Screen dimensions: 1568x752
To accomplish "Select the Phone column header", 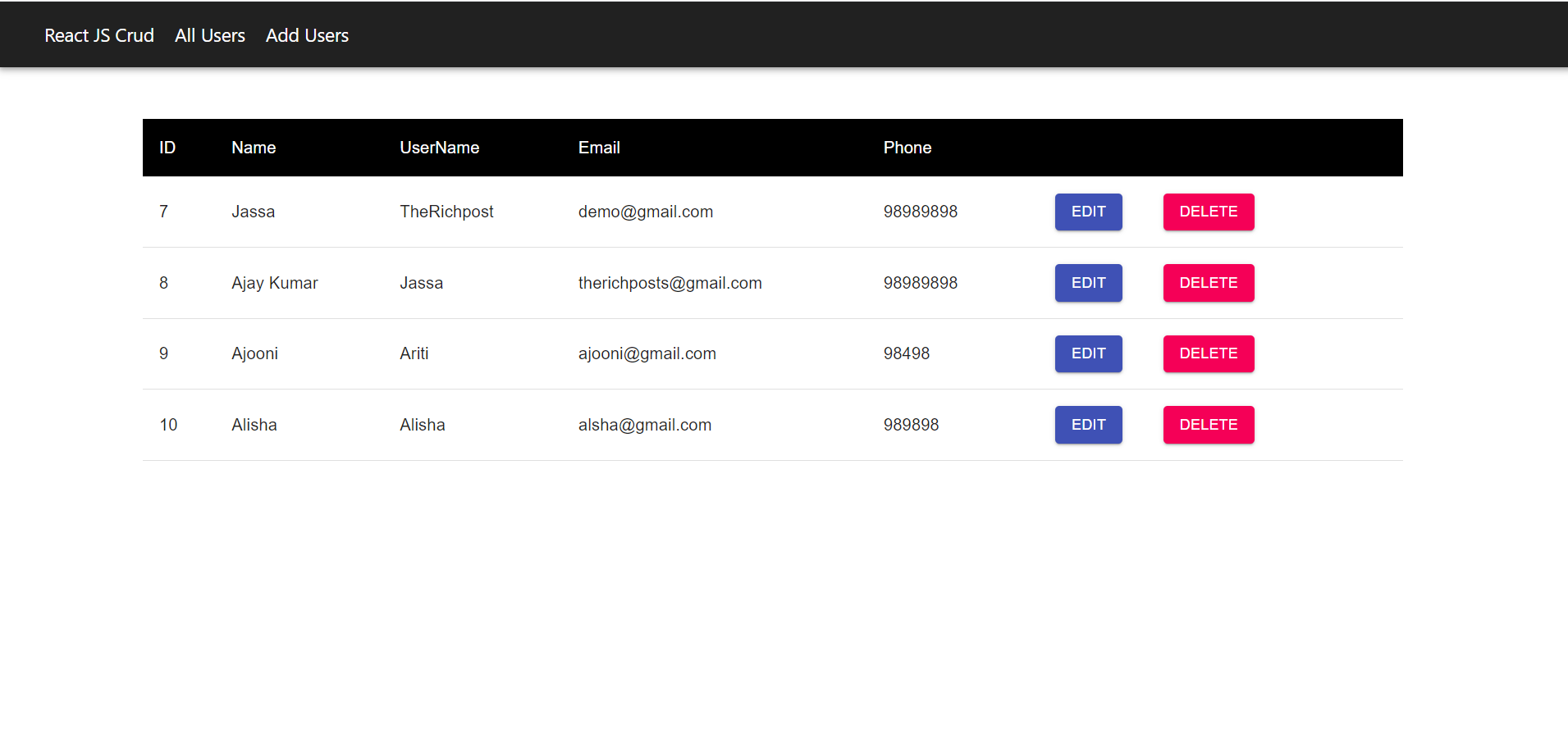I will (x=907, y=148).
